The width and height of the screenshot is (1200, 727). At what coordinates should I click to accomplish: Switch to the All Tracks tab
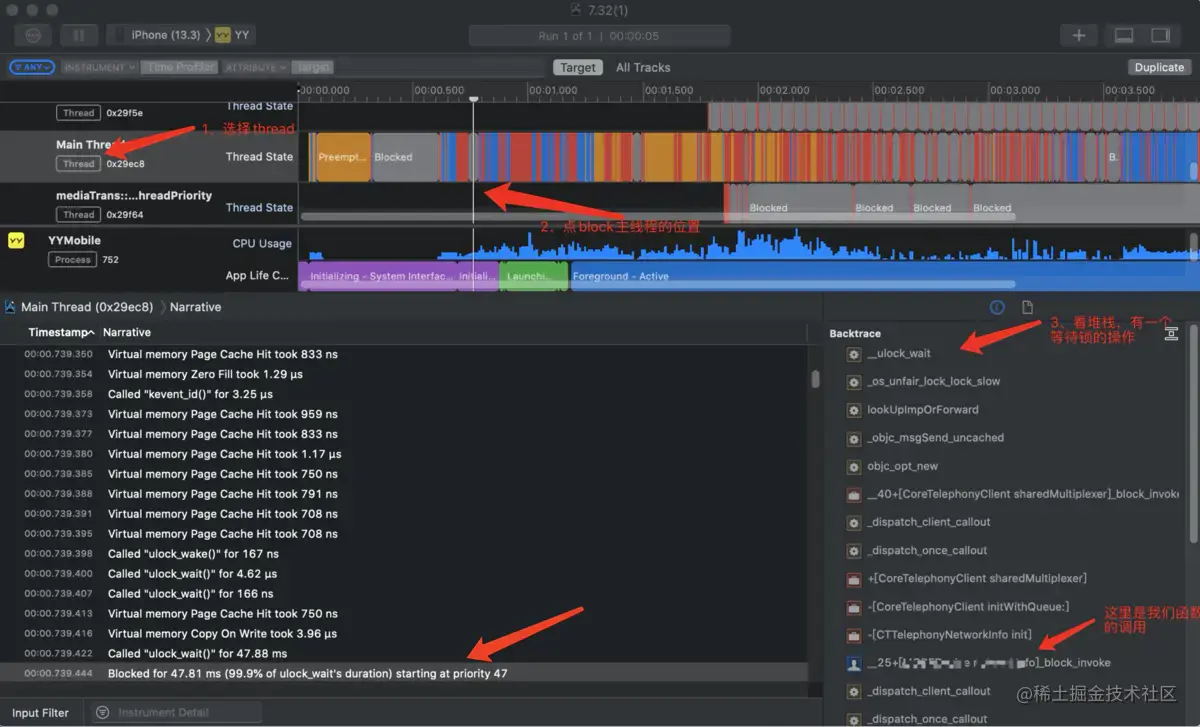click(643, 67)
